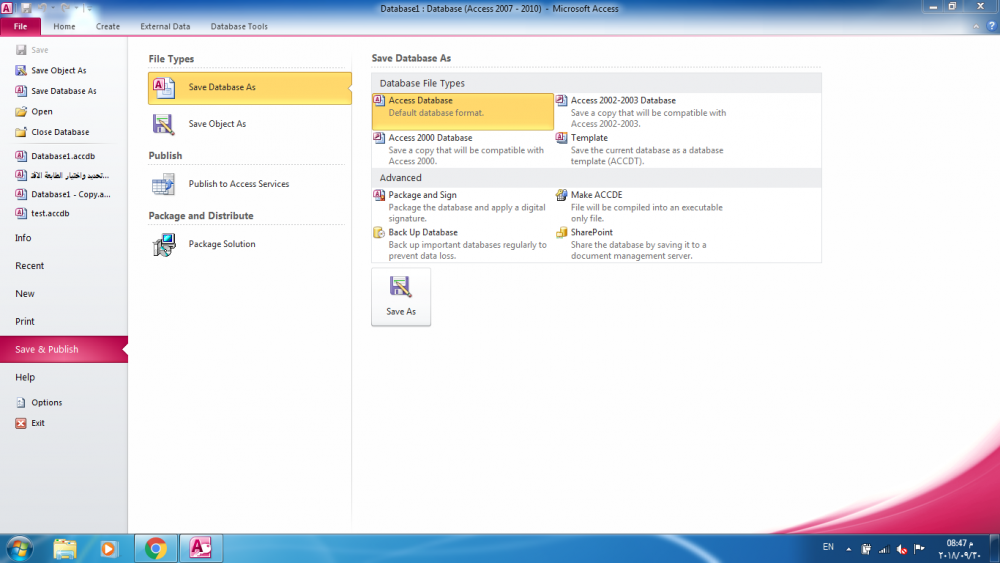Open the Quick Access toolbar customize arrow
The height and width of the screenshot is (563, 1000).
tap(89, 8)
